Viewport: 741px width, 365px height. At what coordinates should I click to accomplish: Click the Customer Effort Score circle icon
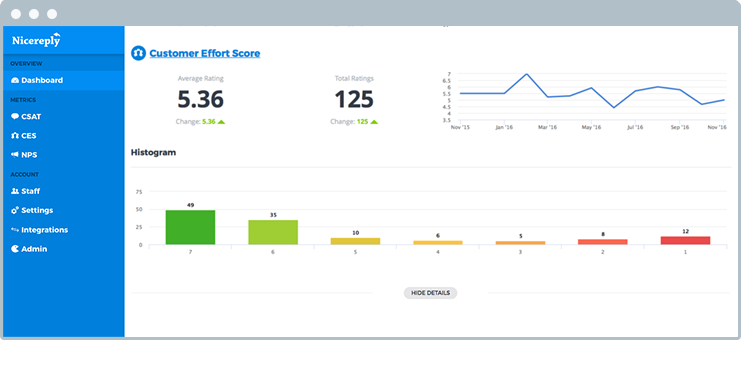pyautogui.click(x=138, y=53)
